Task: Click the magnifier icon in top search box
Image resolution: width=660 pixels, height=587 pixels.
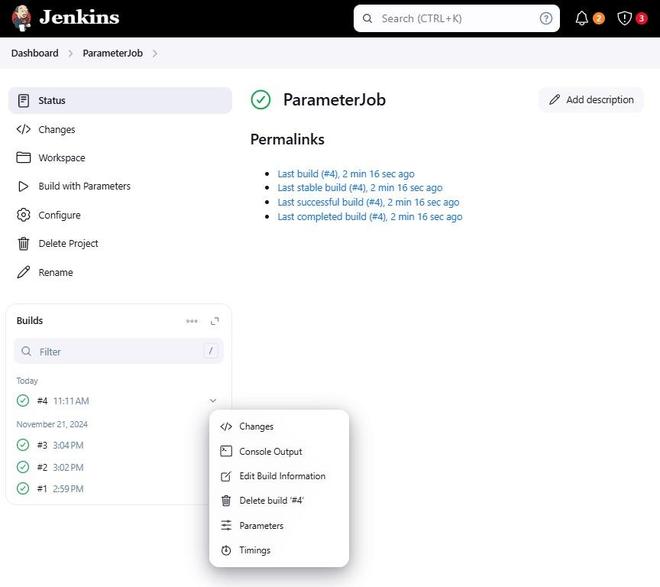Action: click(367, 19)
